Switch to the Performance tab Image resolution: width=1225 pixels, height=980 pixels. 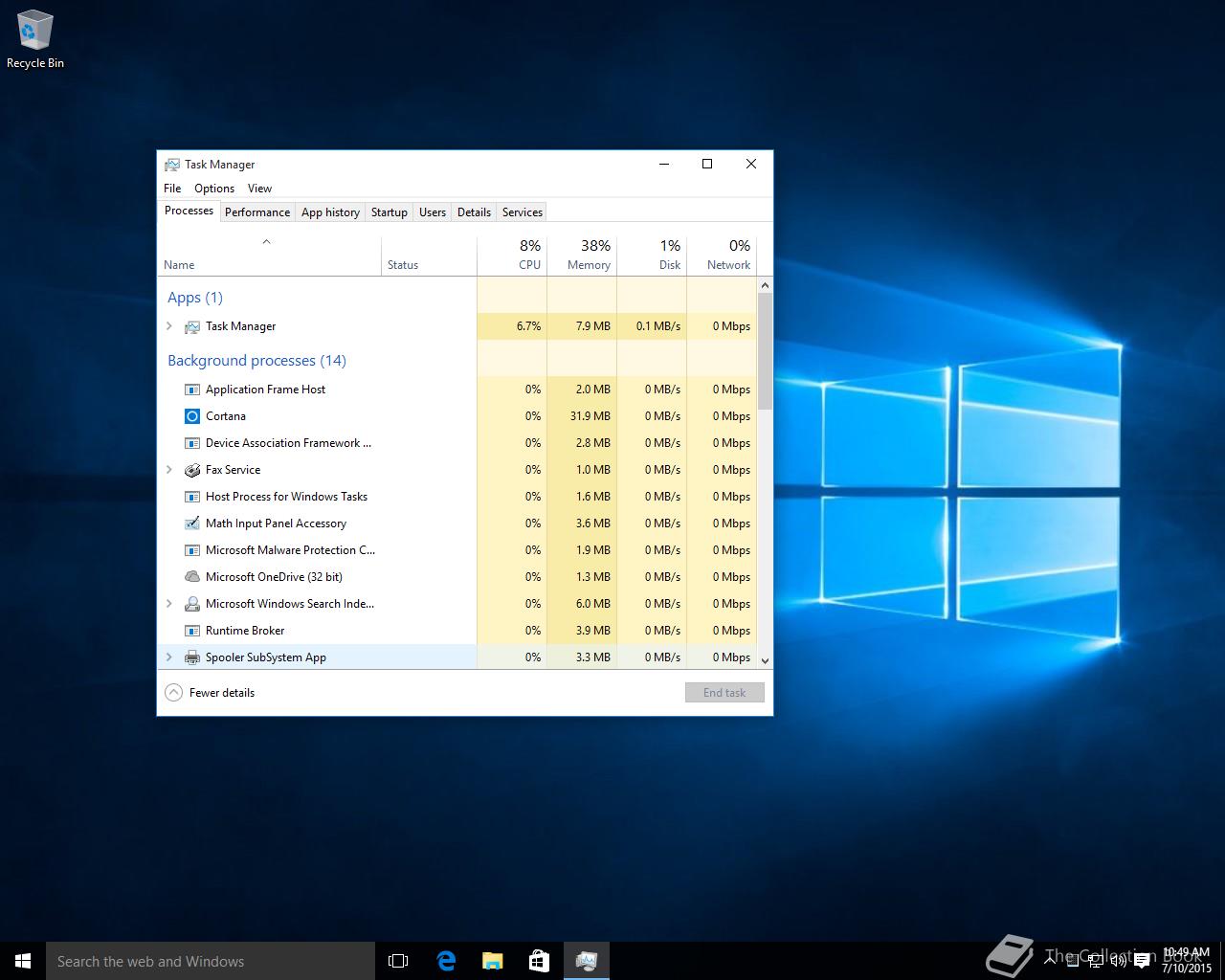pyautogui.click(x=257, y=212)
